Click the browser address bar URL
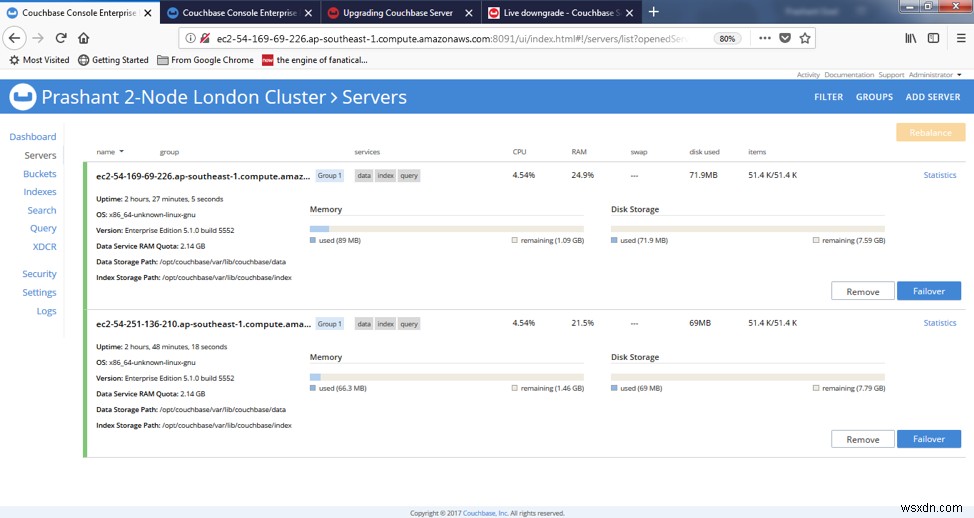This screenshot has width=974, height=518. pyautogui.click(x=451, y=39)
